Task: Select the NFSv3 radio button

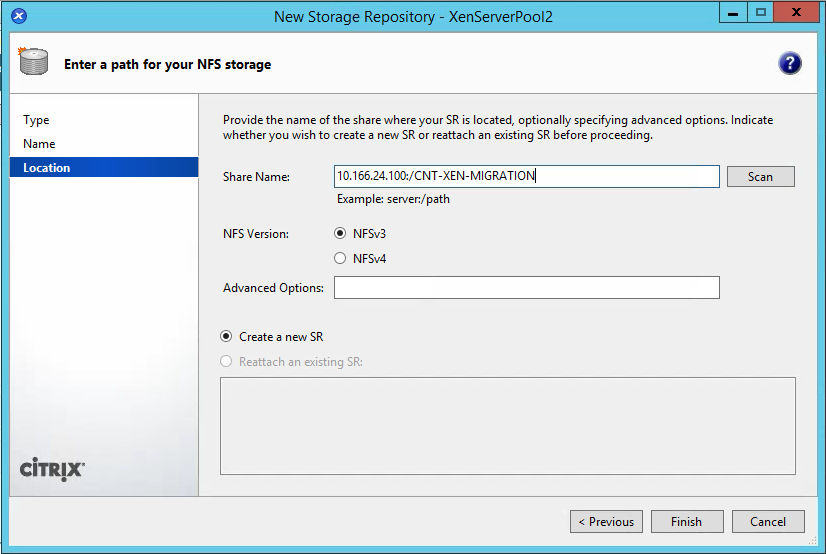Action: 340,234
